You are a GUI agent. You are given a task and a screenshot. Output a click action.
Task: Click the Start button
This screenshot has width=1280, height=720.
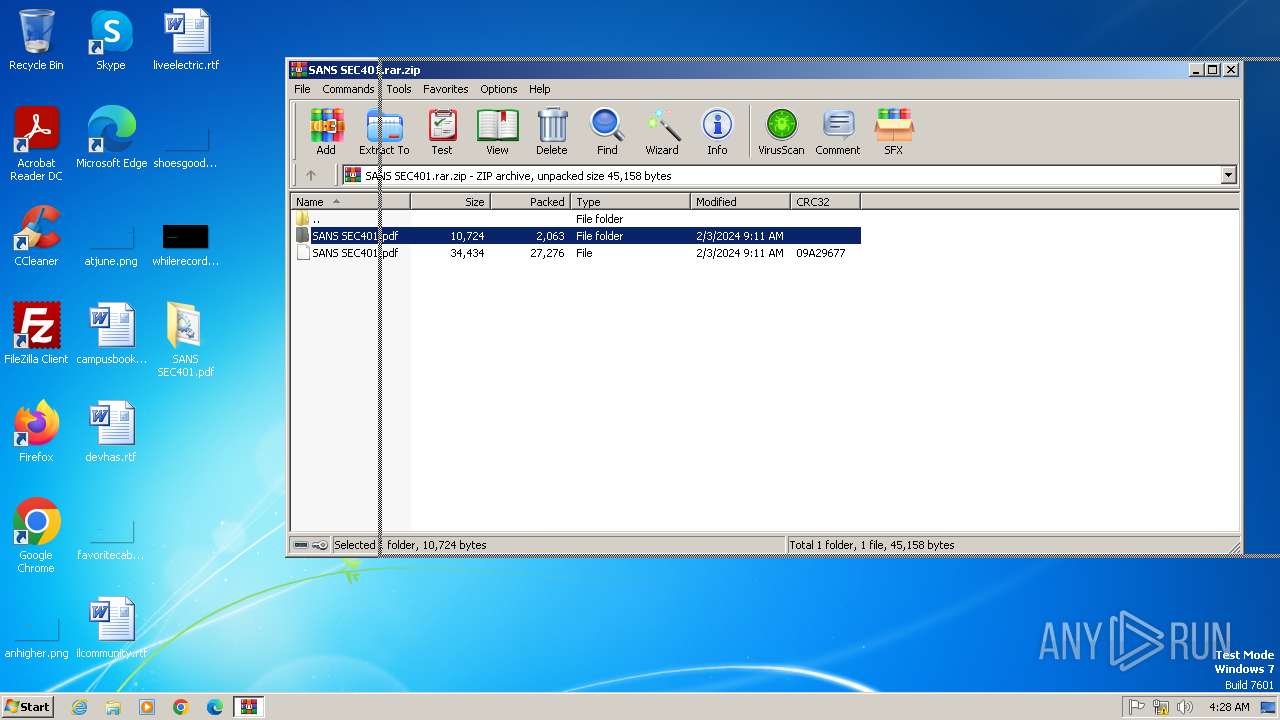click(x=27, y=707)
